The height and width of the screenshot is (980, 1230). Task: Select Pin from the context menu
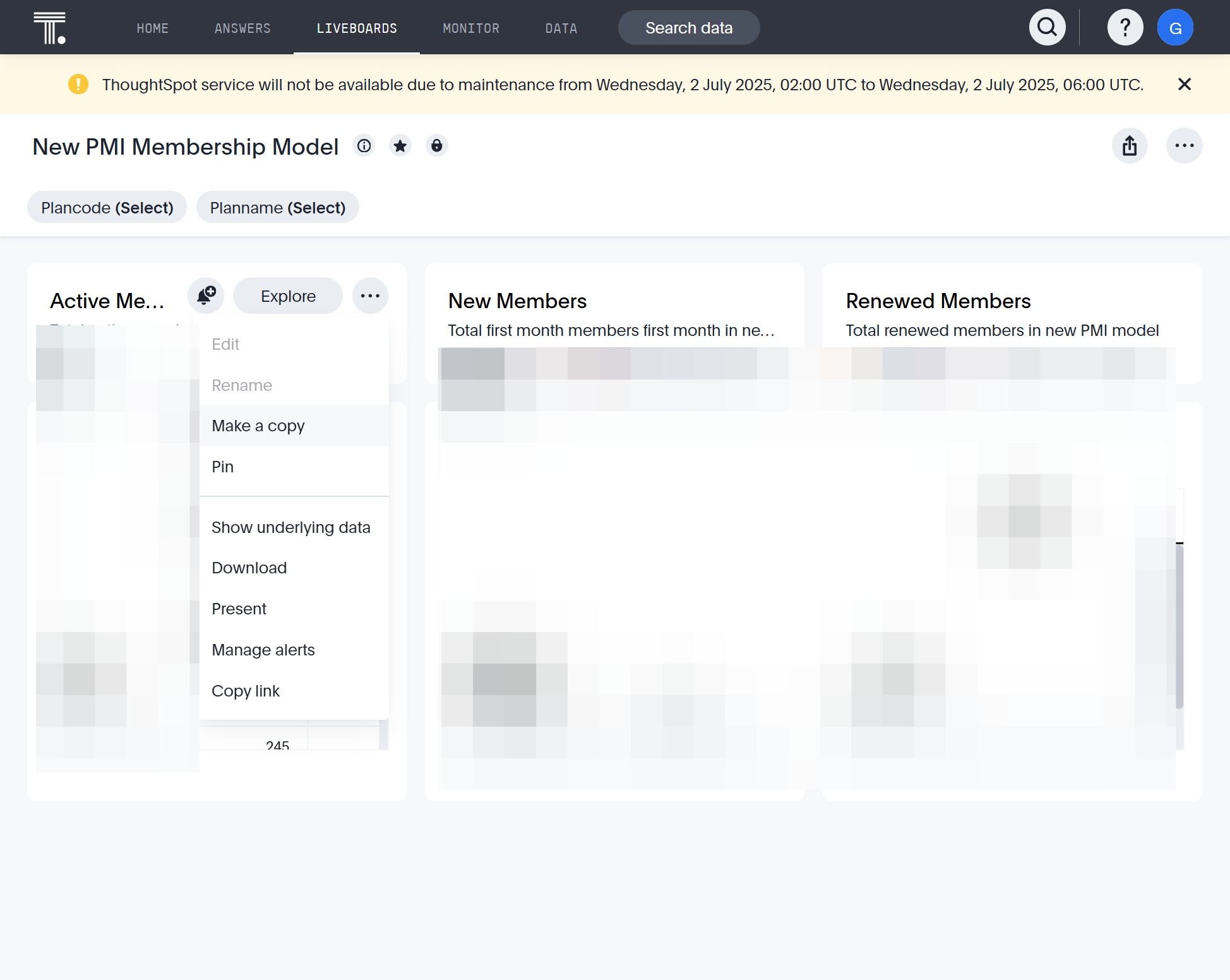tap(294, 467)
